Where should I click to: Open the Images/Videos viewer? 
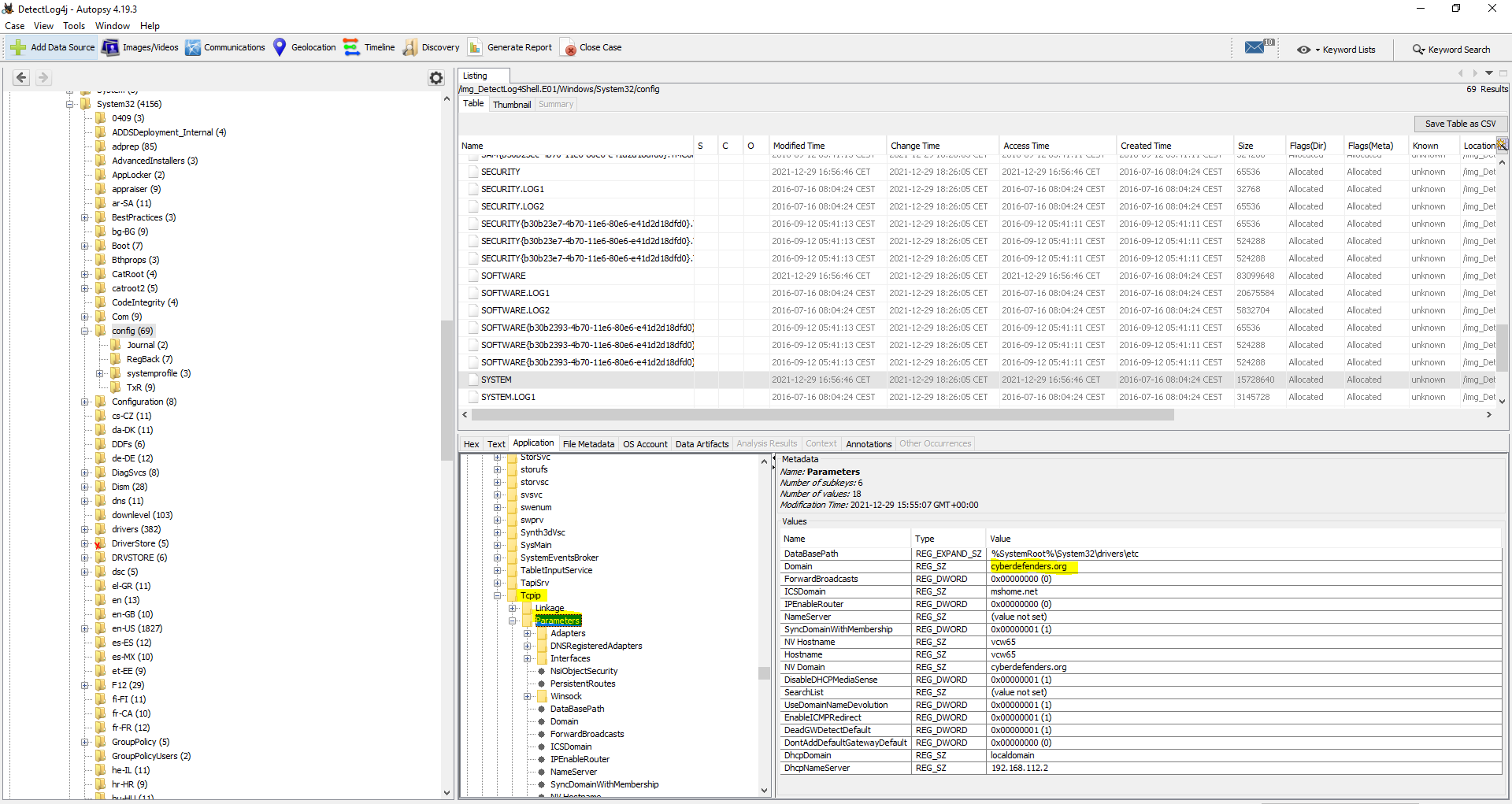click(140, 47)
